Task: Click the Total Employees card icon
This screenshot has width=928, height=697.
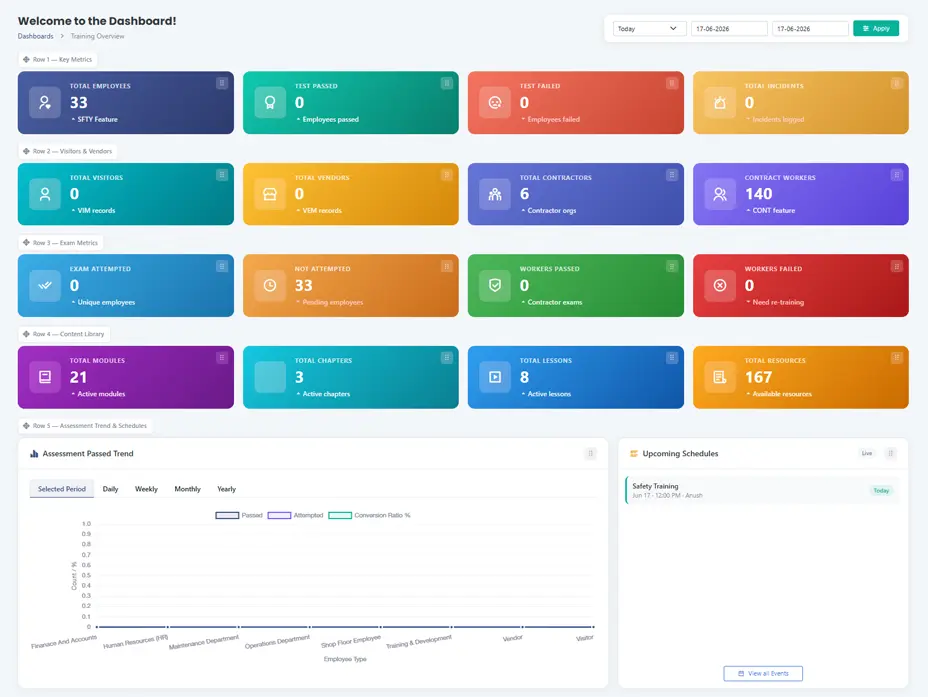Action: 45,102
